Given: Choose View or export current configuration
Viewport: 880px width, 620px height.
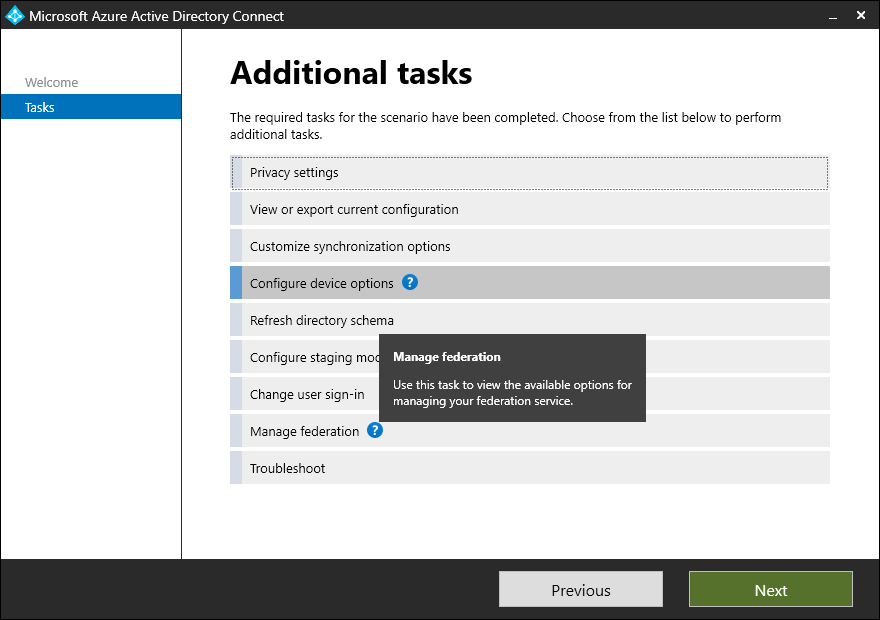Looking at the screenshot, I should tap(529, 209).
